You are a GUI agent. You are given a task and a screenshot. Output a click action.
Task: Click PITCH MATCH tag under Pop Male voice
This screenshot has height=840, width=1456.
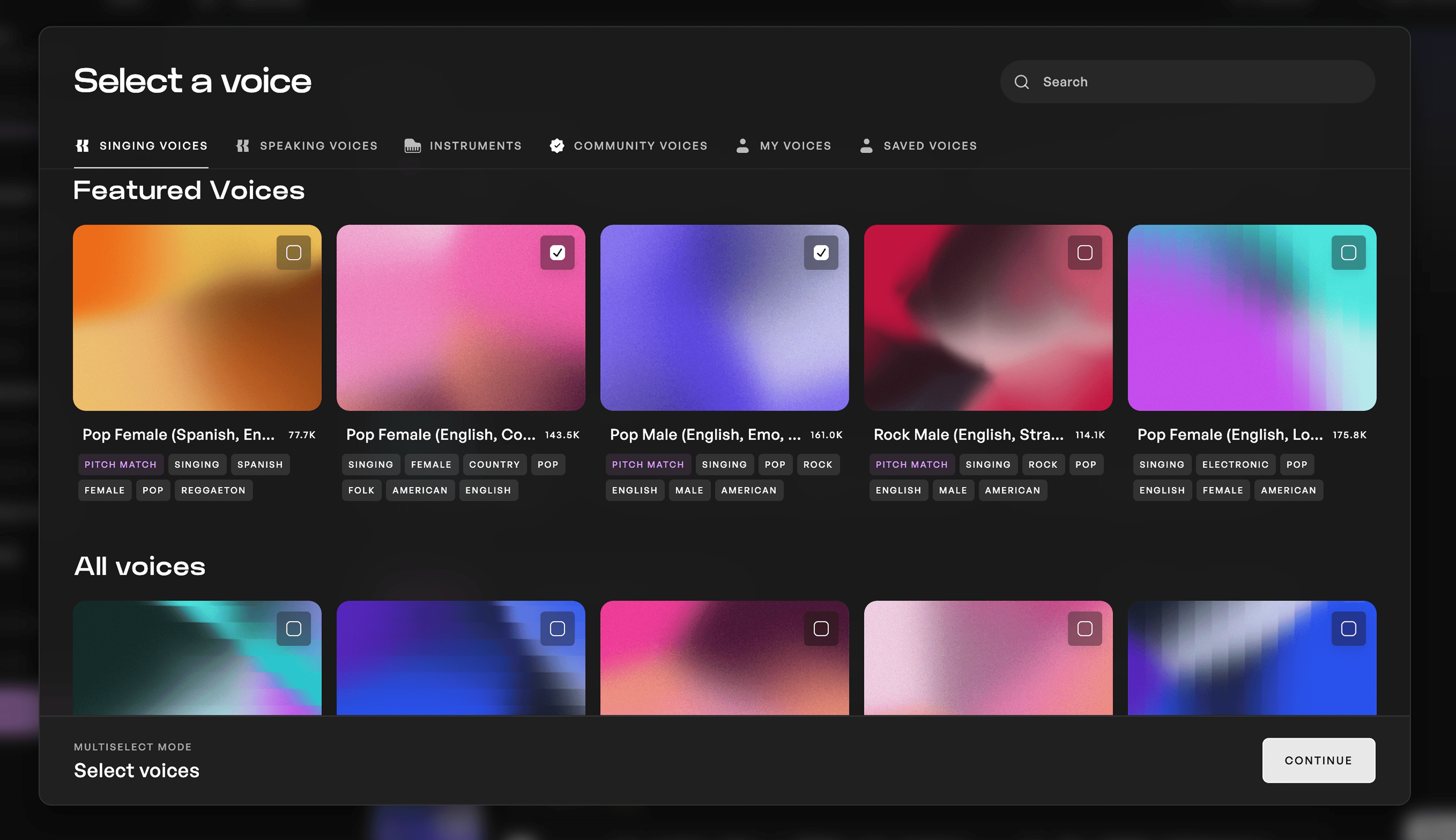click(648, 465)
